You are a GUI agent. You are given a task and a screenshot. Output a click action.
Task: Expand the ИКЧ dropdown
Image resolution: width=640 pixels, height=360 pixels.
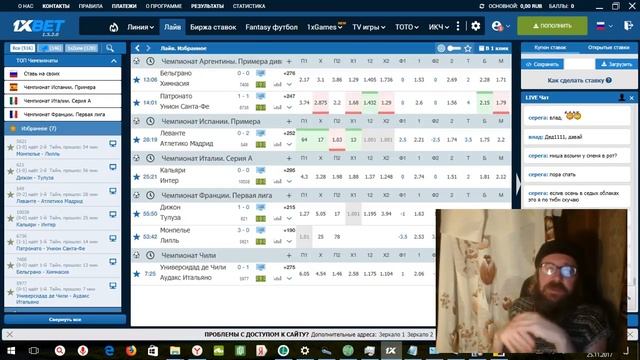tap(439, 27)
